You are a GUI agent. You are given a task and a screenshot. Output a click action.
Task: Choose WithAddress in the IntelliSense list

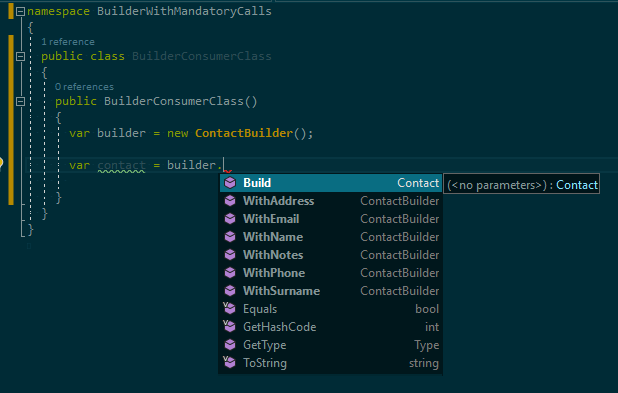point(331,201)
